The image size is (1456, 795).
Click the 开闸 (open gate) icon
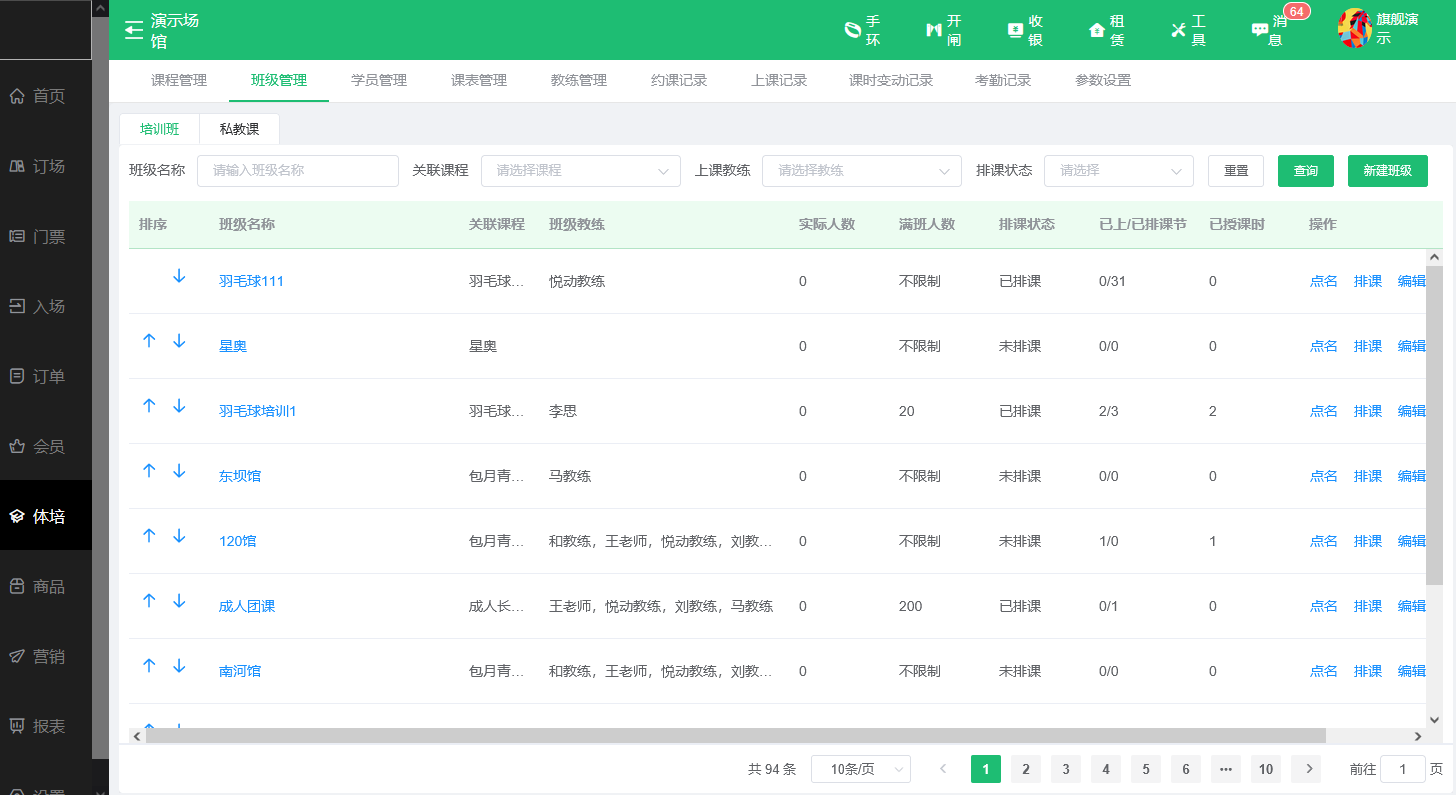tap(942, 30)
